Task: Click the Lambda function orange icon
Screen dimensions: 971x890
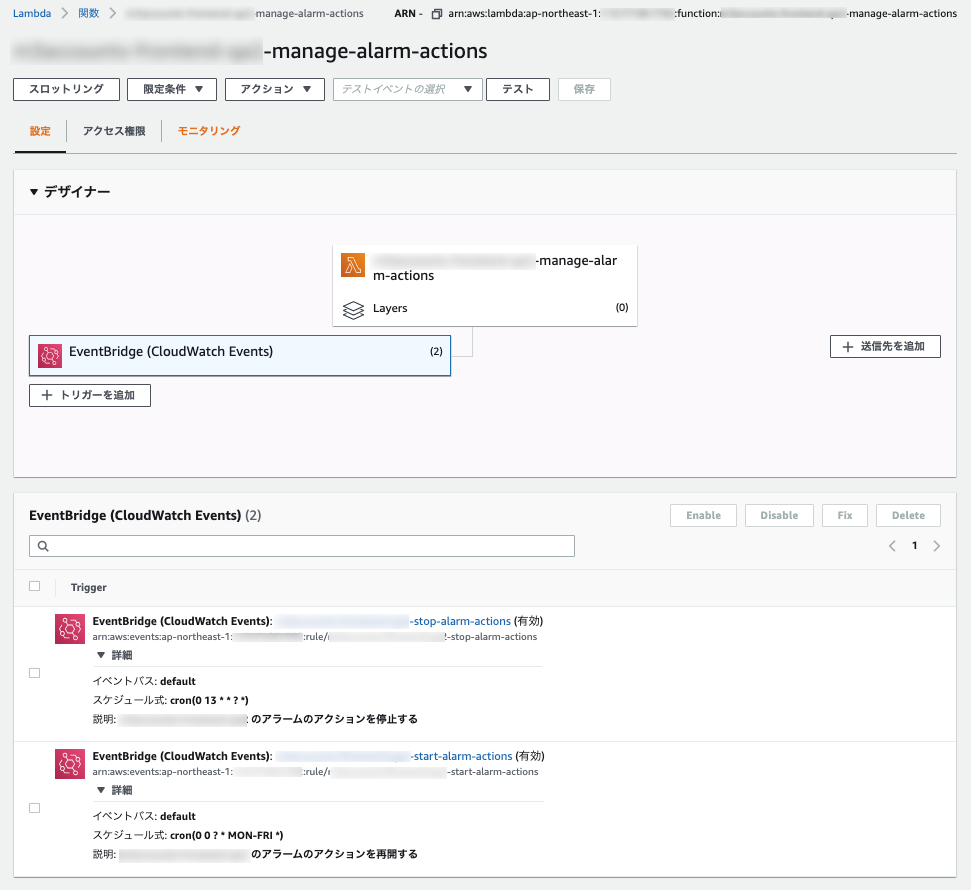Action: pyautogui.click(x=353, y=265)
